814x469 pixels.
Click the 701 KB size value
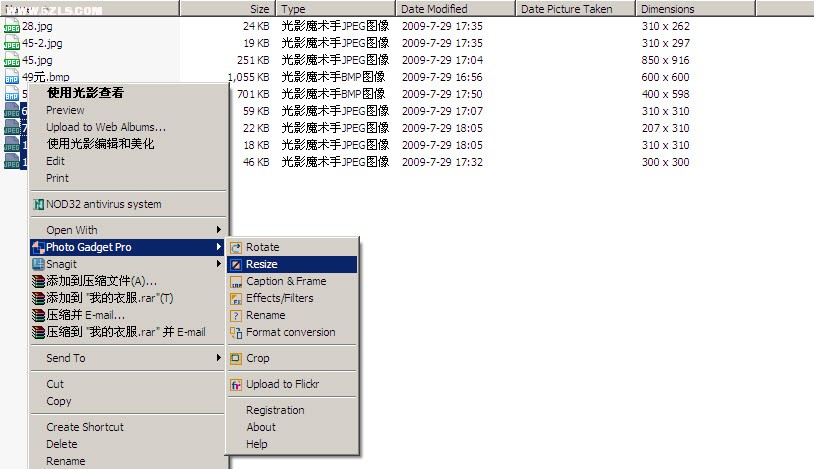tap(253, 94)
